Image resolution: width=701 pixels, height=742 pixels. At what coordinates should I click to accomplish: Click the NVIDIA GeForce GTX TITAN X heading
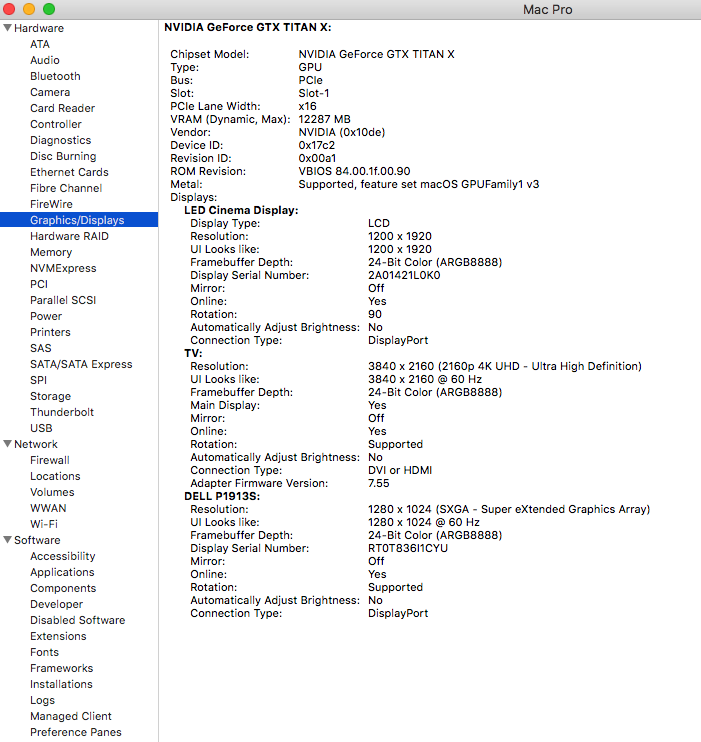[x=248, y=27]
